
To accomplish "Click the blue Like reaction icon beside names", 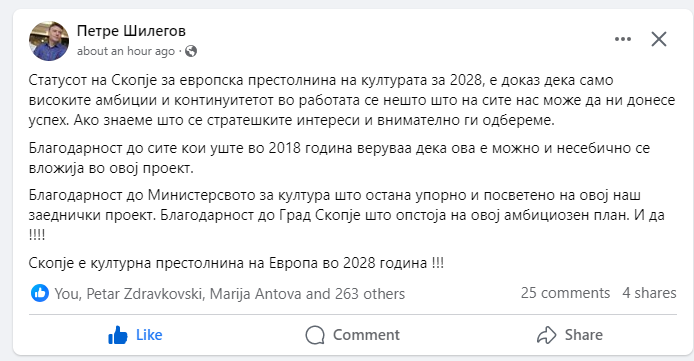I will [40, 293].
